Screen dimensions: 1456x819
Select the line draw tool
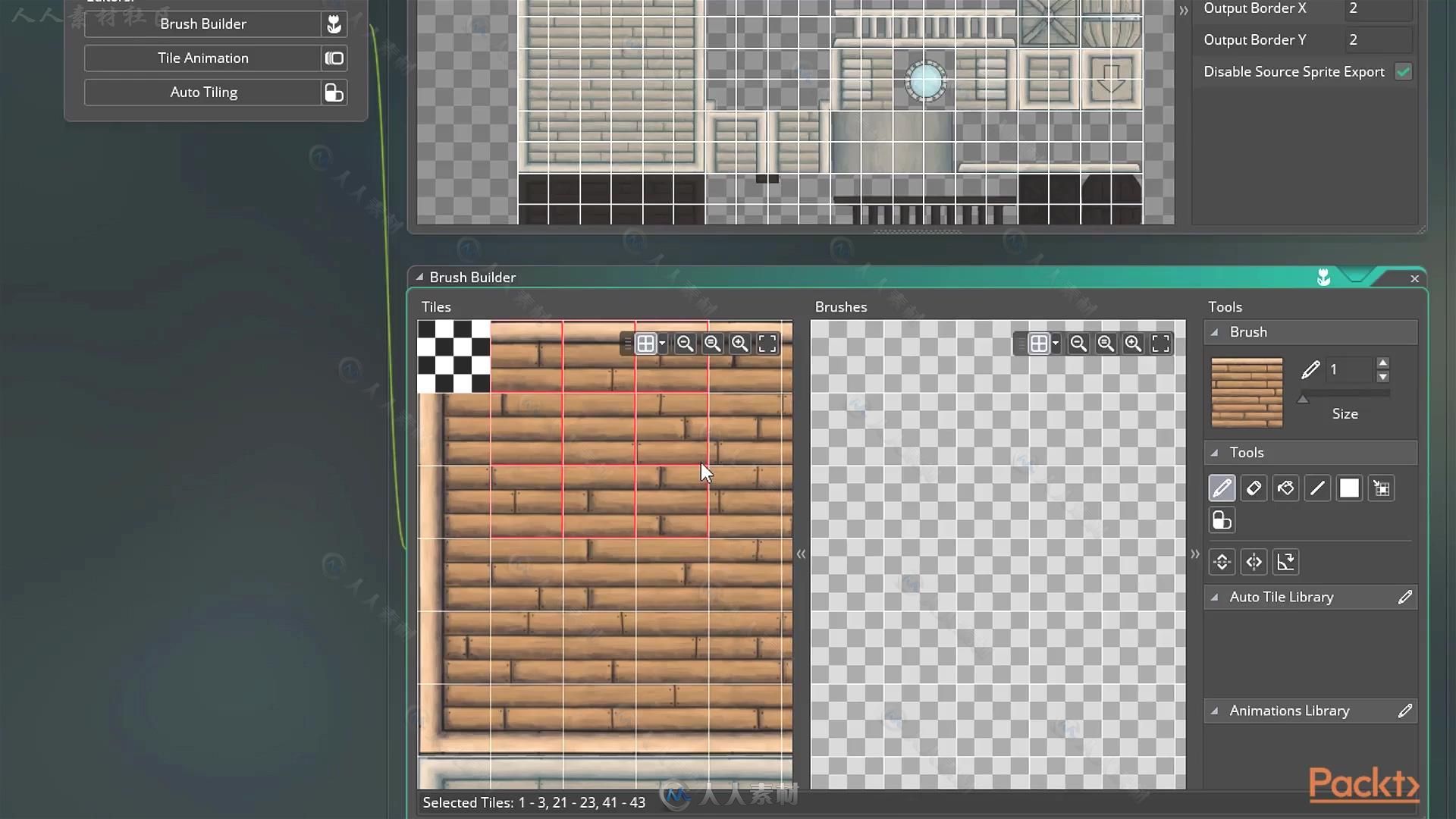(x=1318, y=488)
